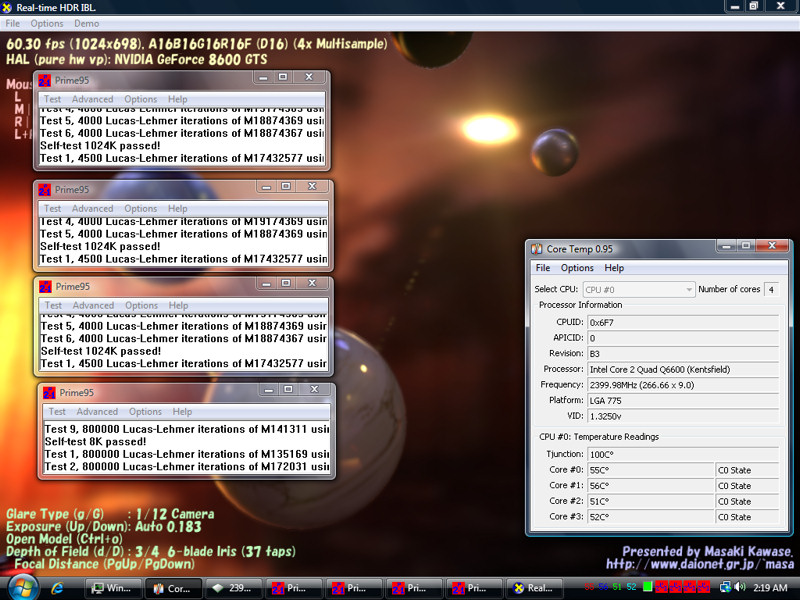Screen dimensions: 800x600
Task: Open Advanced menu in second Prime95 window
Action: (92, 208)
